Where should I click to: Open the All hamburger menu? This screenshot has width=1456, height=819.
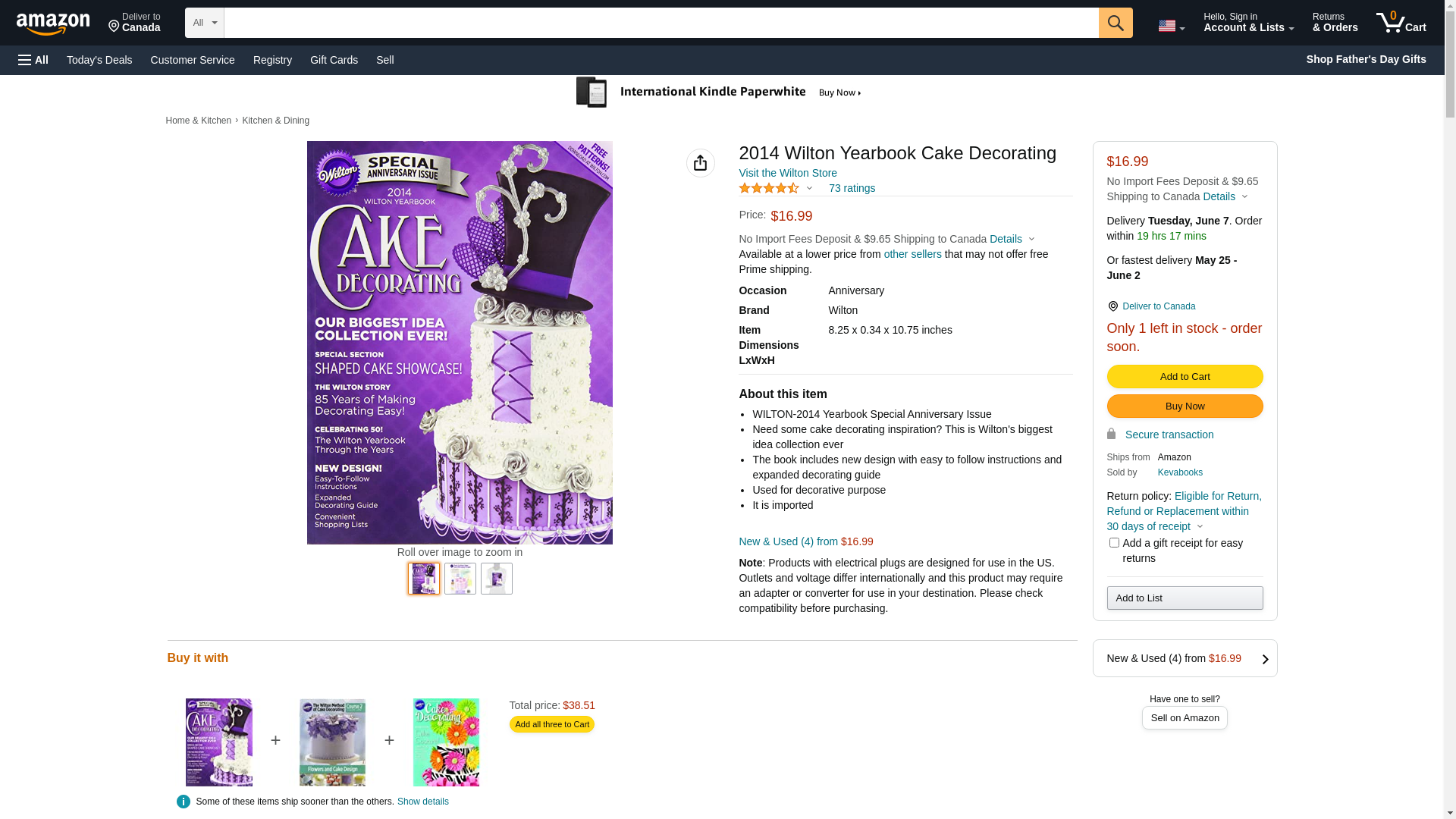[33, 60]
